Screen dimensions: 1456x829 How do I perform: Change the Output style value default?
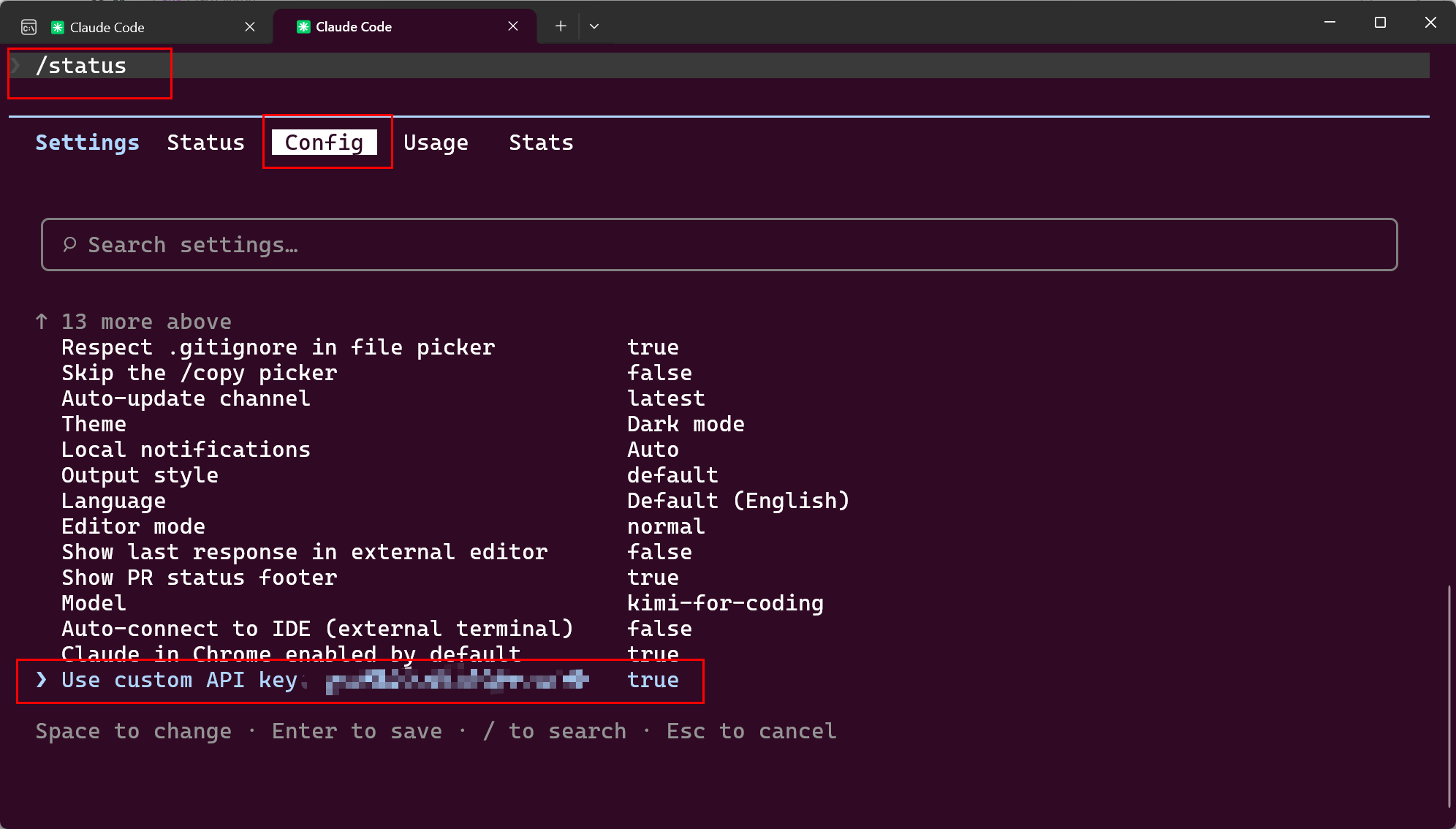coord(673,475)
